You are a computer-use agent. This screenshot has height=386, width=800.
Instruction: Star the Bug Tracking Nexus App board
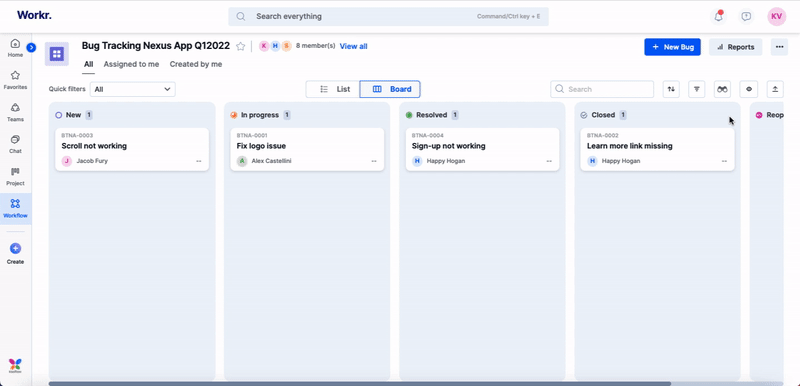(241, 46)
